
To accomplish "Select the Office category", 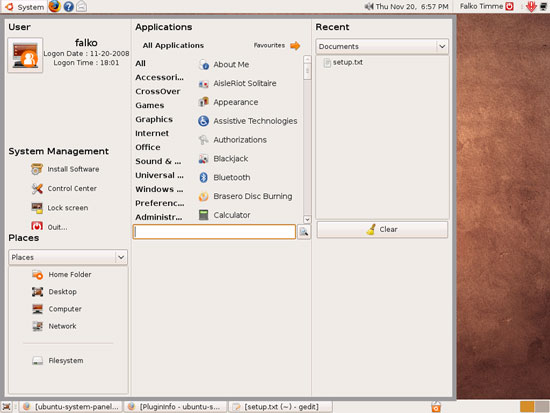I will click(x=148, y=147).
